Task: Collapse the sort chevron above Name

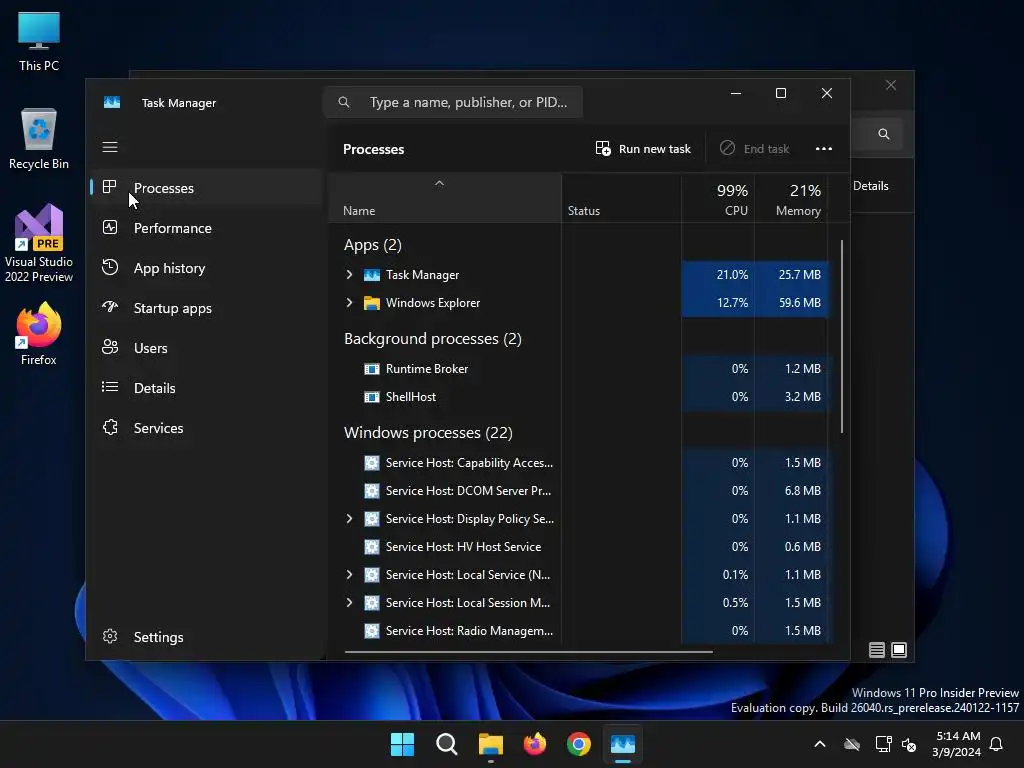Action: (x=440, y=184)
